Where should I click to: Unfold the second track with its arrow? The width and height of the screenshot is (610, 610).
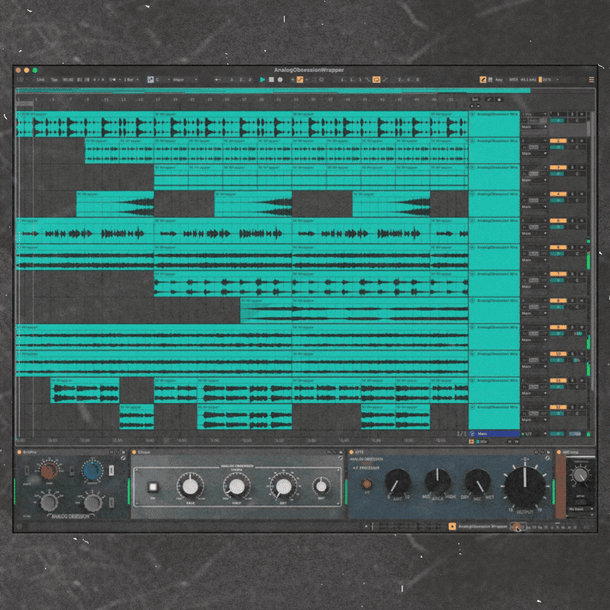[473, 141]
